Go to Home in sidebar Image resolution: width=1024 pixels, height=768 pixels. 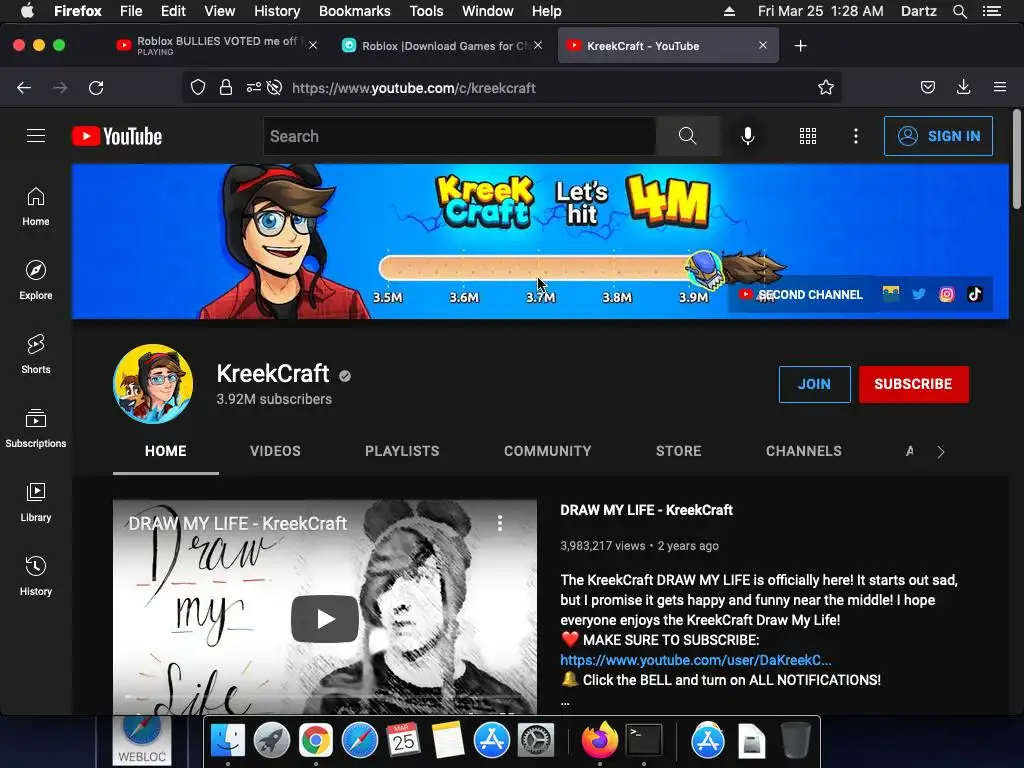pyautogui.click(x=36, y=206)
